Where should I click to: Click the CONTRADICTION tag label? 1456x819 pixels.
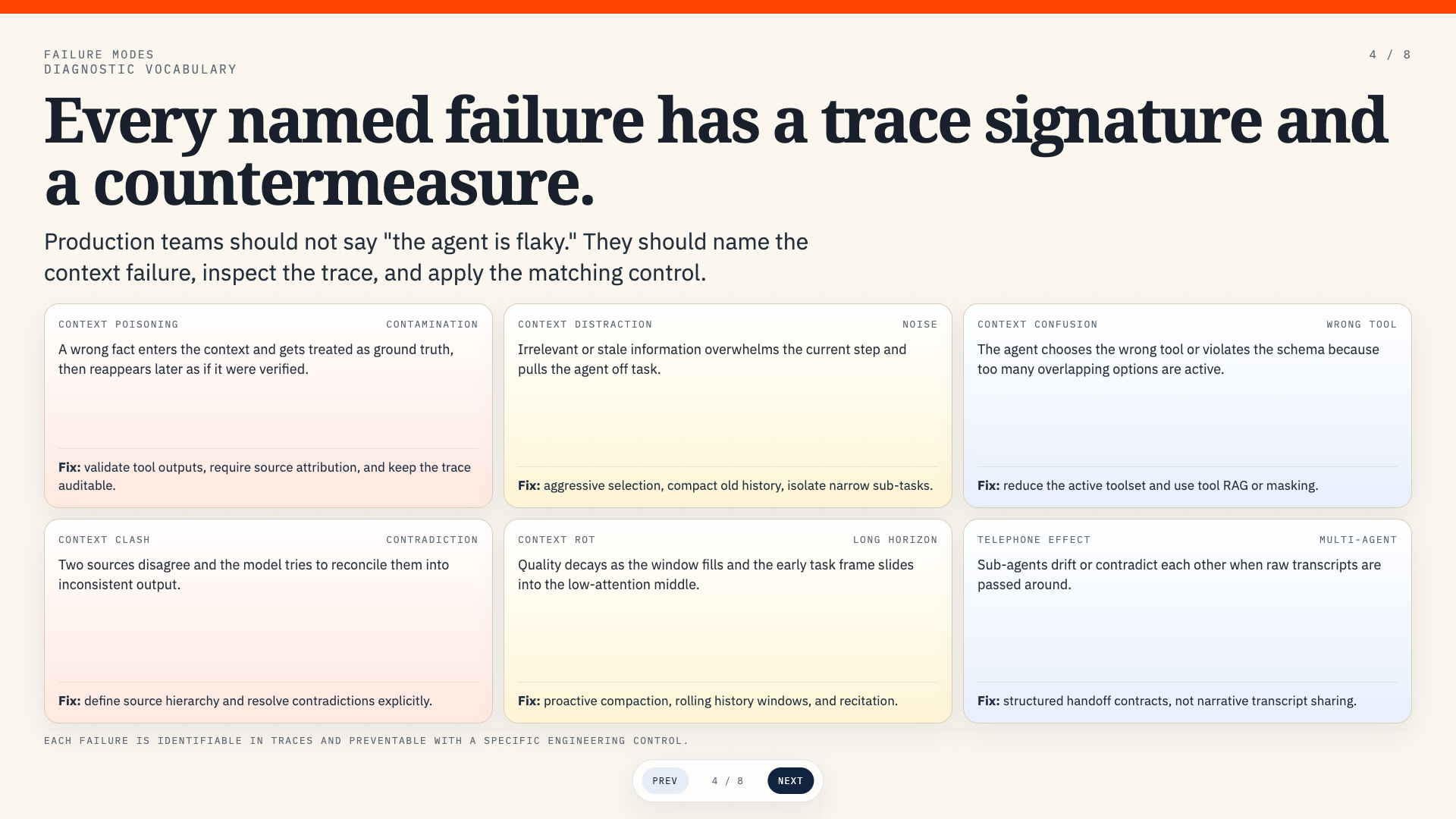[x=432, y=540]
